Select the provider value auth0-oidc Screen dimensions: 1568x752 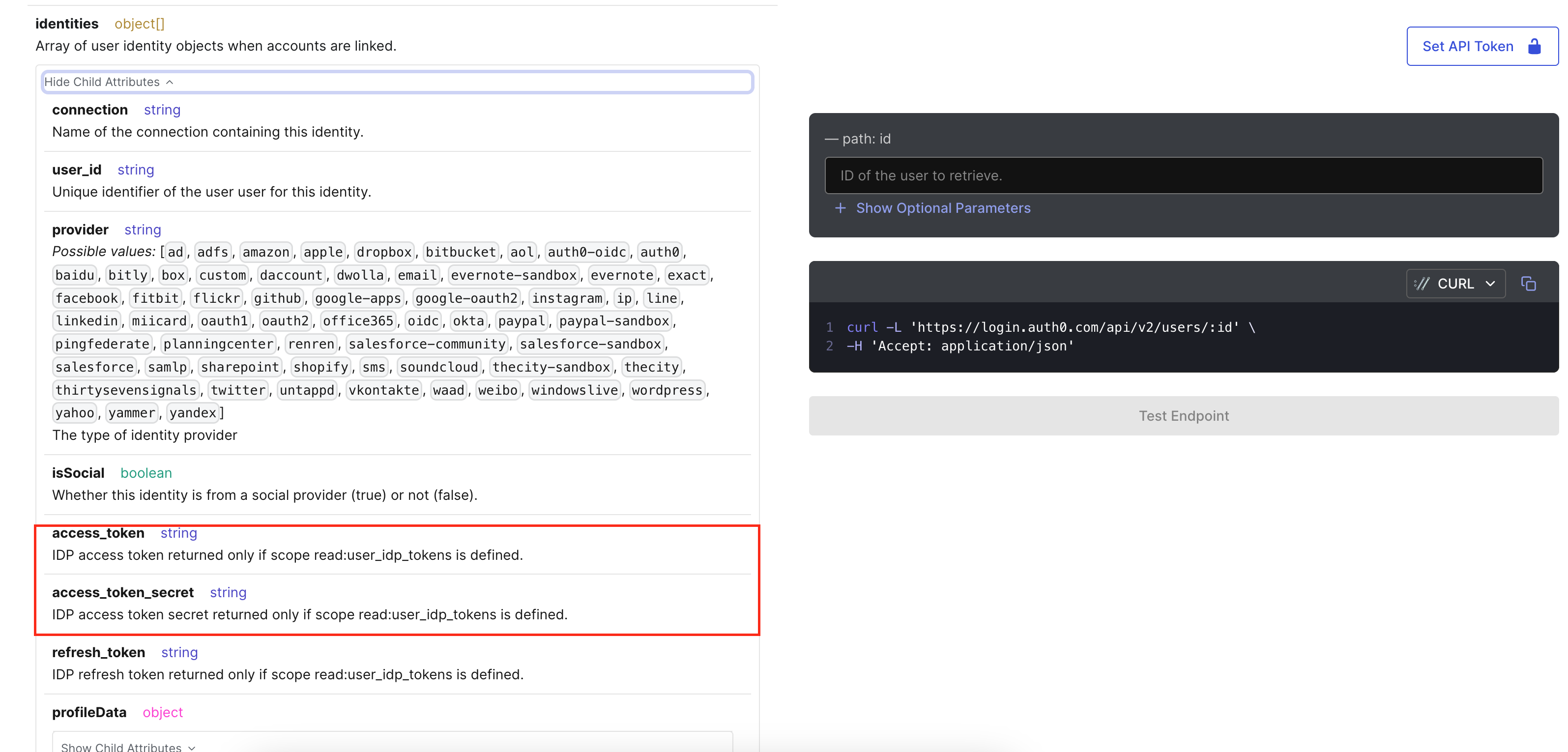click(x=586, y=252)
